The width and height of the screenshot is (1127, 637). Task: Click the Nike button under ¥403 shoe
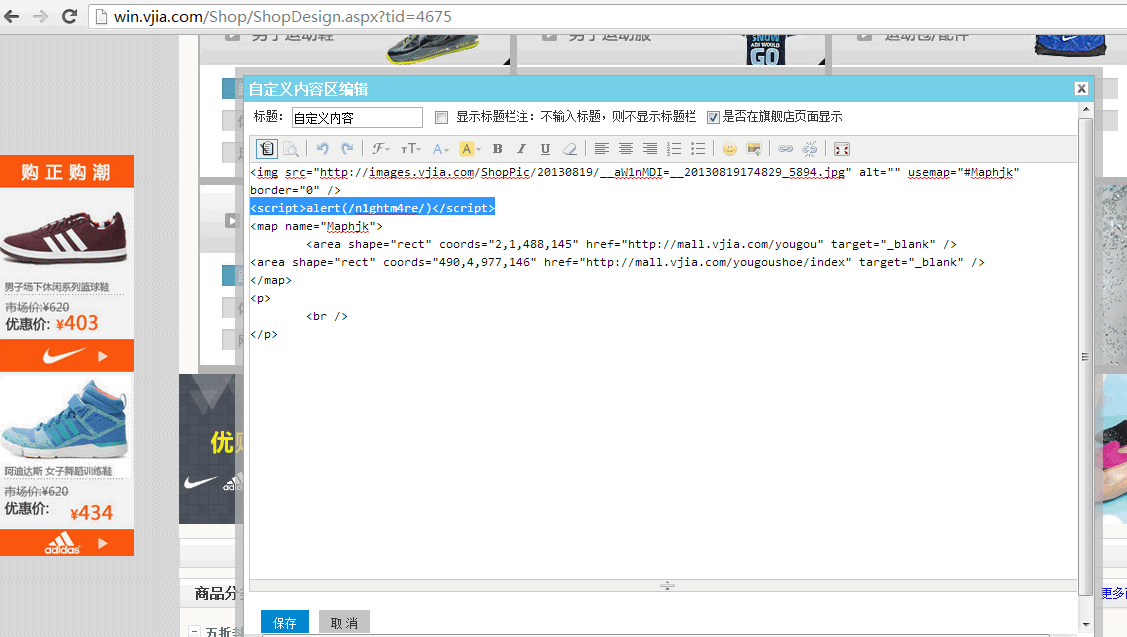[67, 355]
